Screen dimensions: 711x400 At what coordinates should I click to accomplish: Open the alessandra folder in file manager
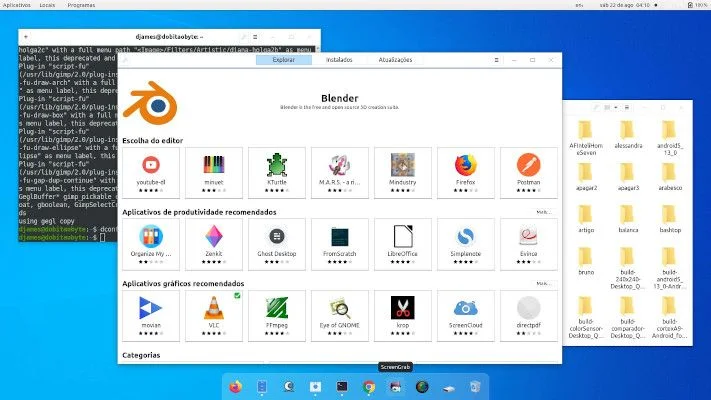point(628,134)
